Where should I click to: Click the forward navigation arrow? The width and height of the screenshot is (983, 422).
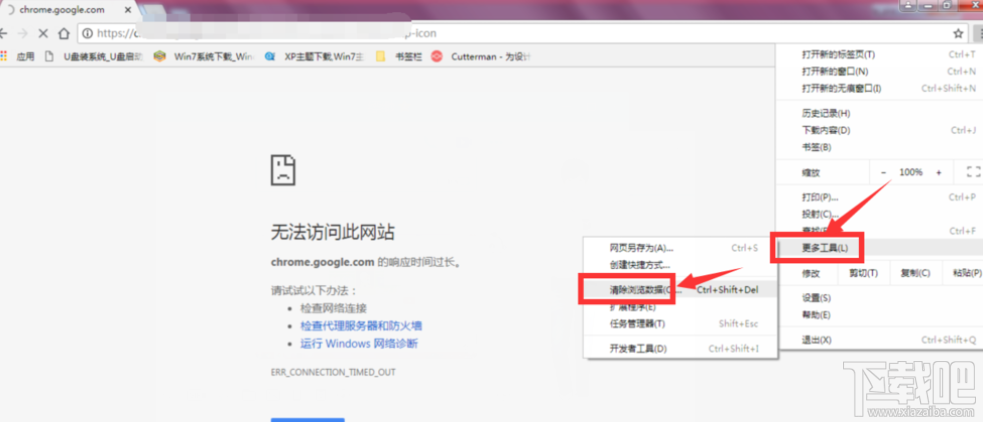[23, 33]
